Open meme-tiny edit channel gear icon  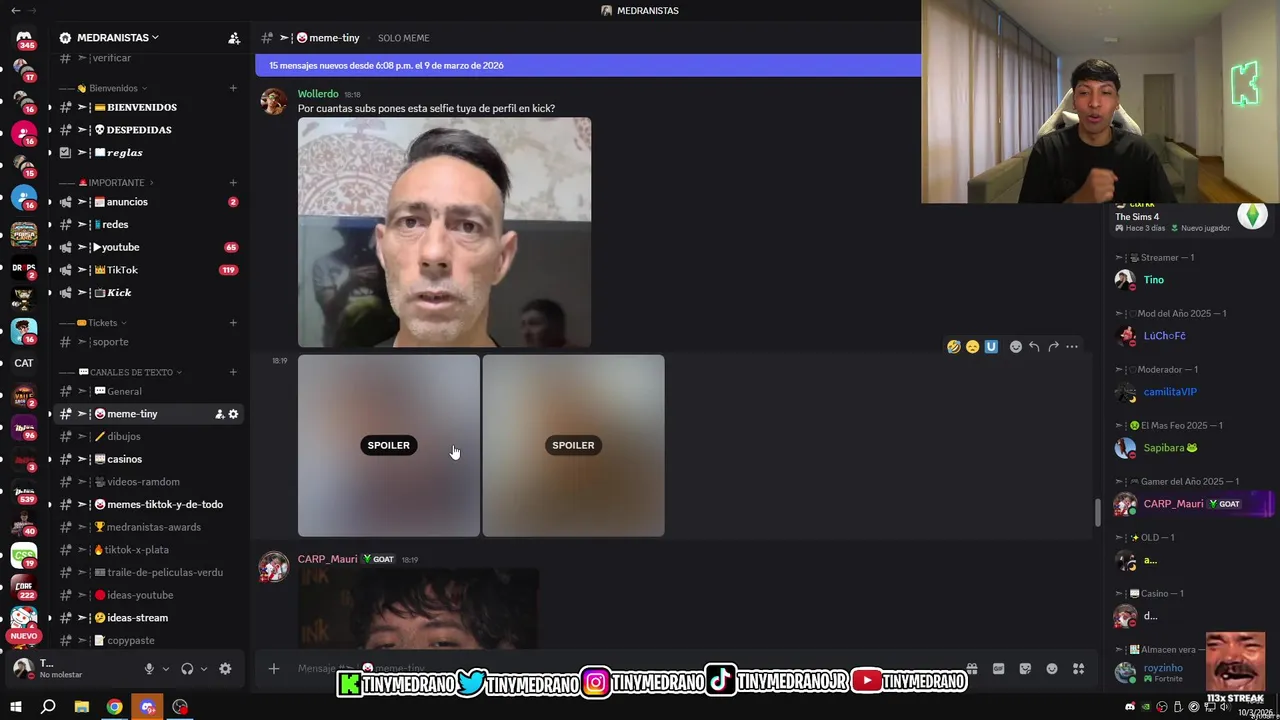tap(233, 414)
